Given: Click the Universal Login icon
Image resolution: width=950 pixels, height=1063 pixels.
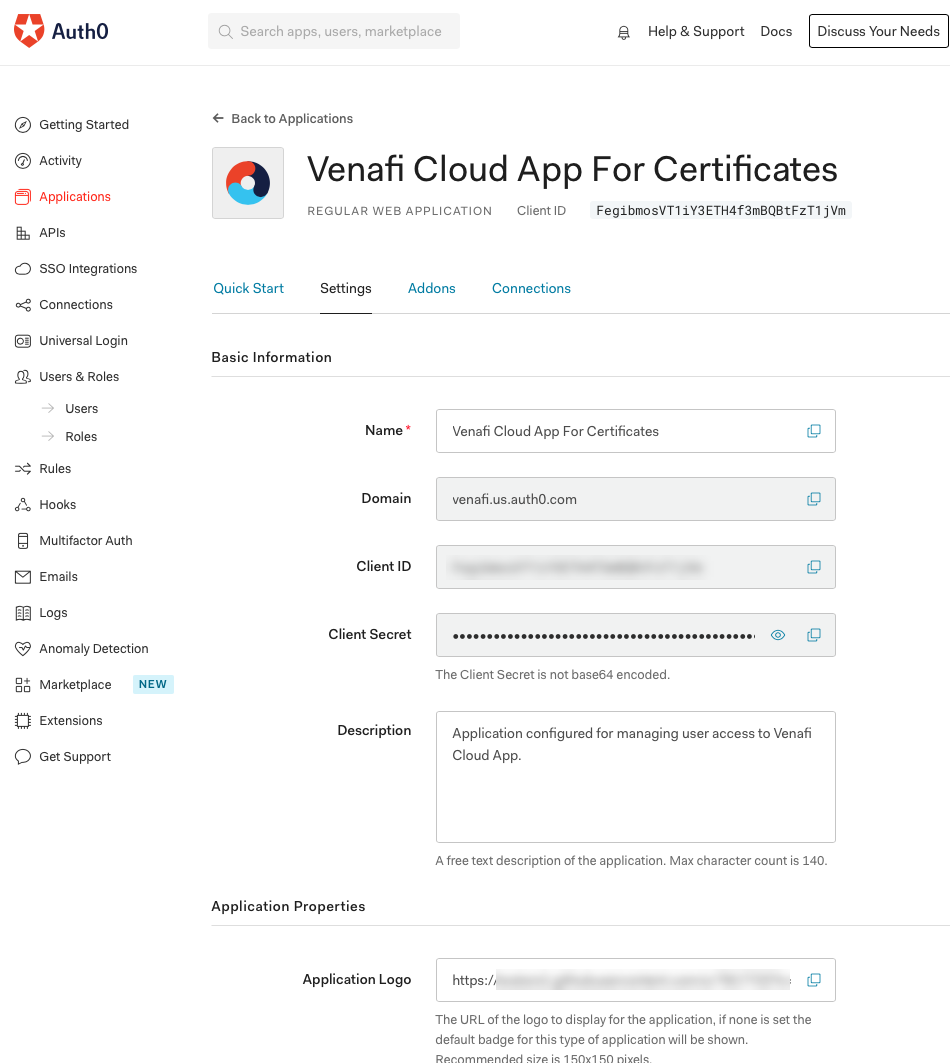Looking at the screenshot, I should [23, 340].
